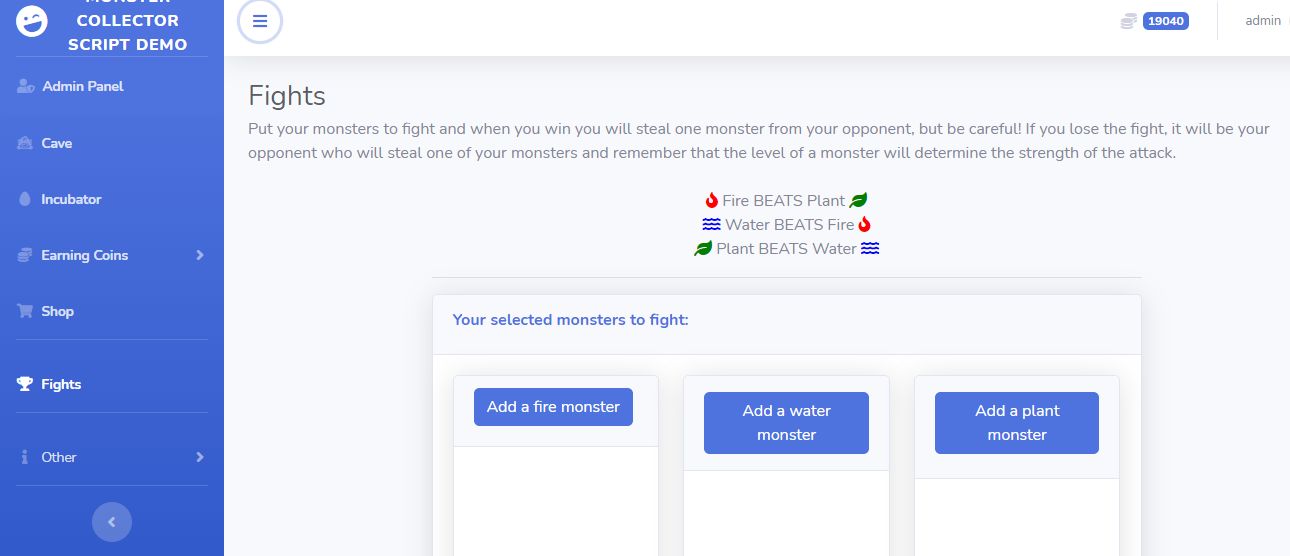Click Add a water monster button
1290x556 pixels.
(x=786, y=423)
